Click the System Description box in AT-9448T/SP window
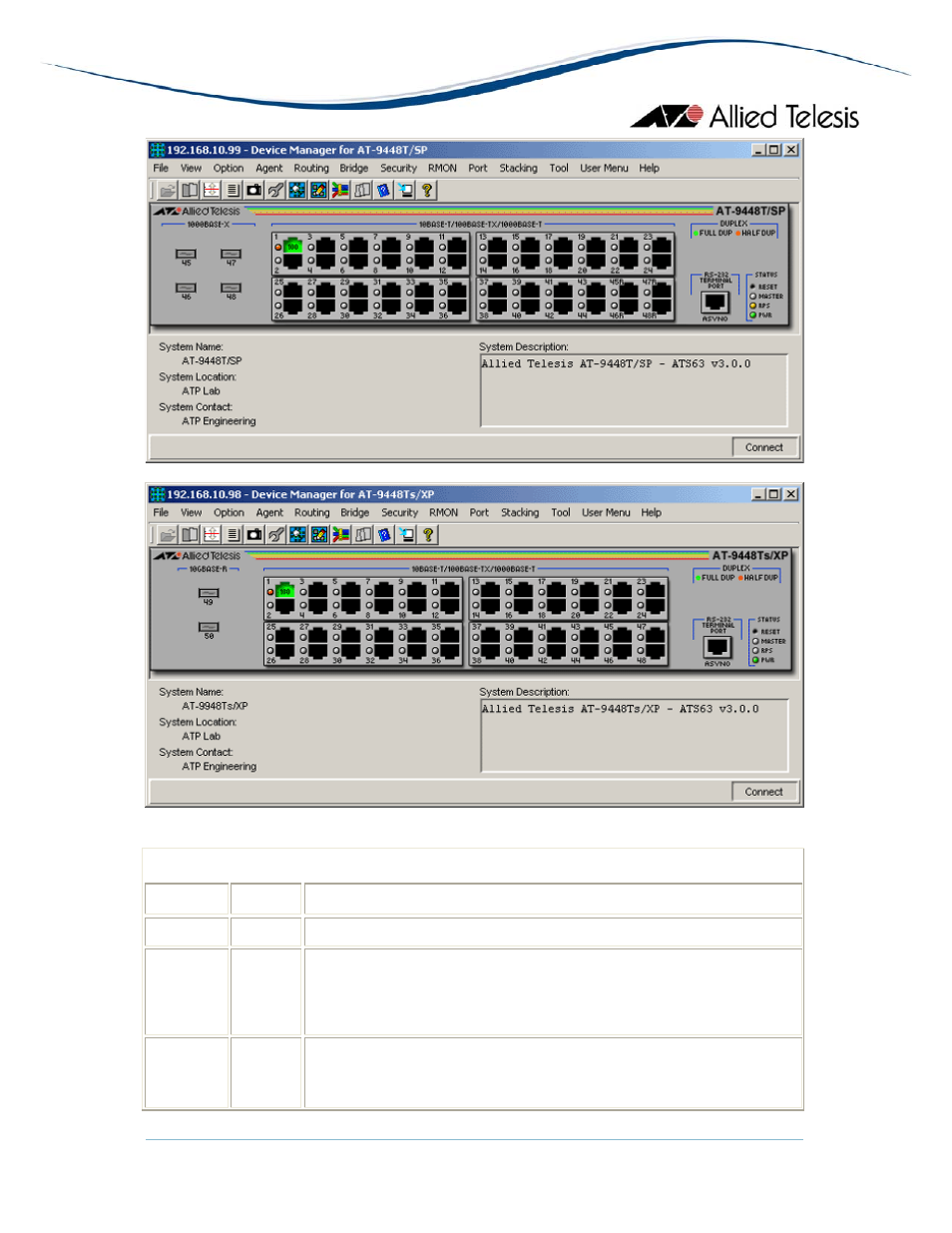The width and height of the screenshot is (952, 1233). [x=634, y=390]
